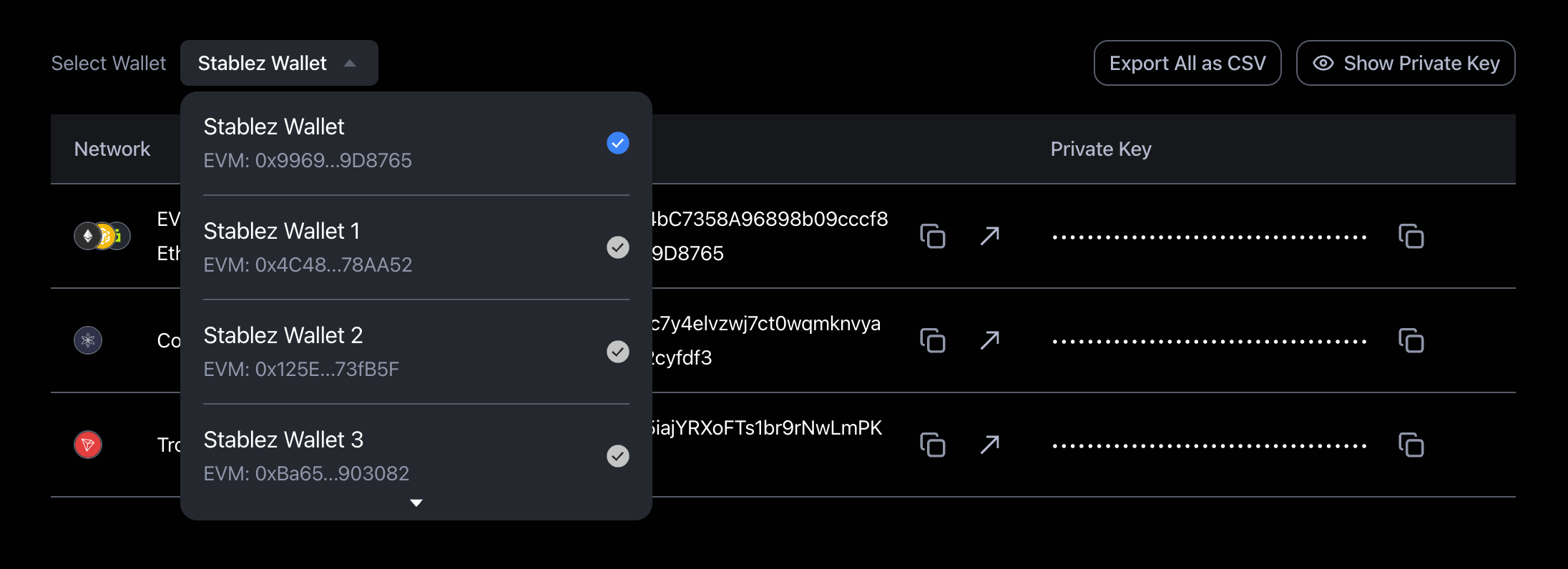Copy the Cosmos wallet address
The width and height of the screenshot is (1568, 569).
point(932,340)
